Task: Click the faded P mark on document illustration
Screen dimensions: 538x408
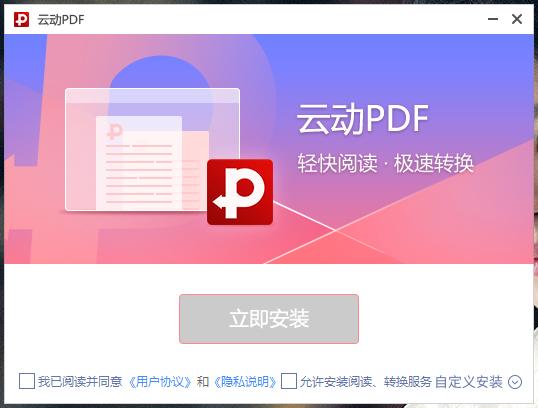Action: (115, 131)
